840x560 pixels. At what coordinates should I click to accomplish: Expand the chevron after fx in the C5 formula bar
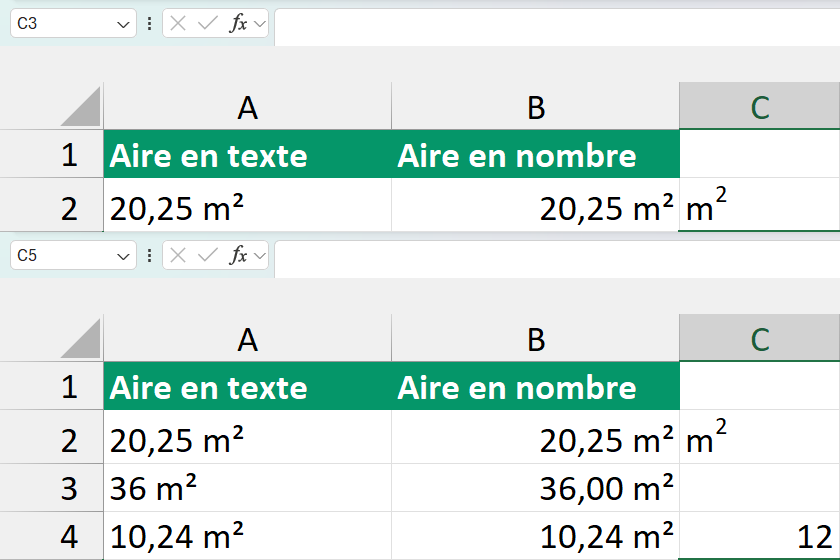[260, 256]
